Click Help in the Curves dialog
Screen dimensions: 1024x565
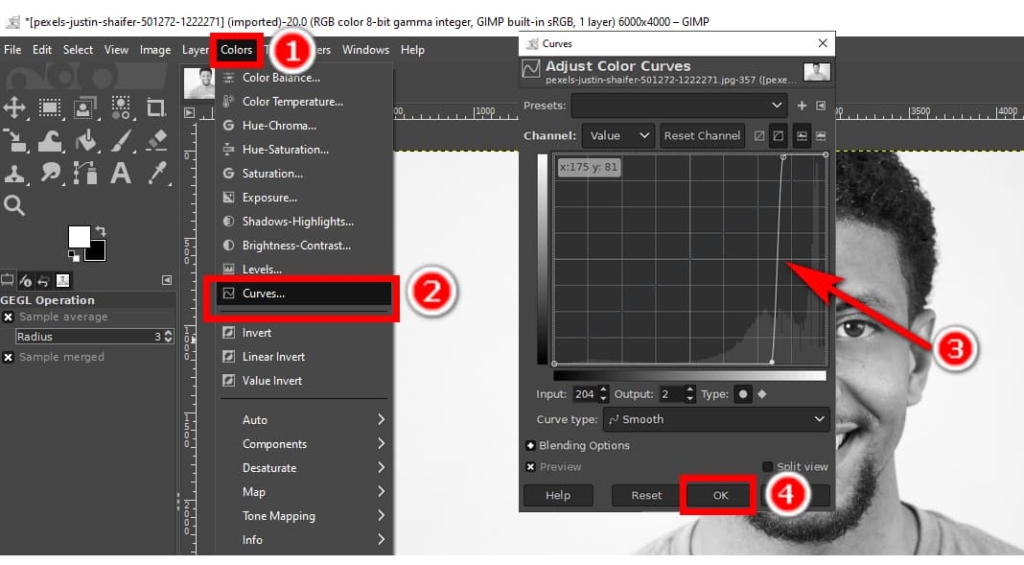[558, 495]
